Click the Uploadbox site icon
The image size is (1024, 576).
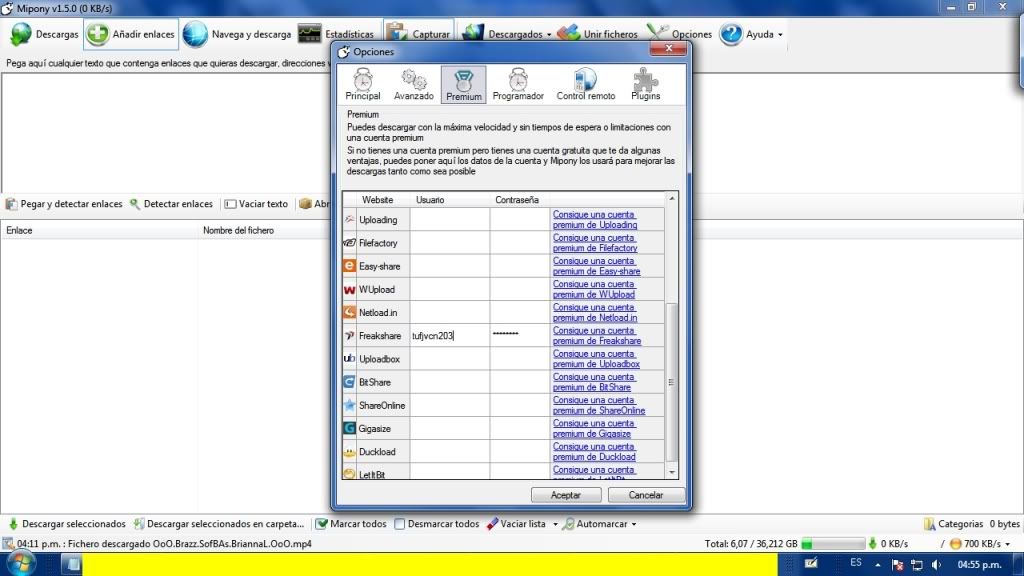pyautogui.click(x=349, y=359)
